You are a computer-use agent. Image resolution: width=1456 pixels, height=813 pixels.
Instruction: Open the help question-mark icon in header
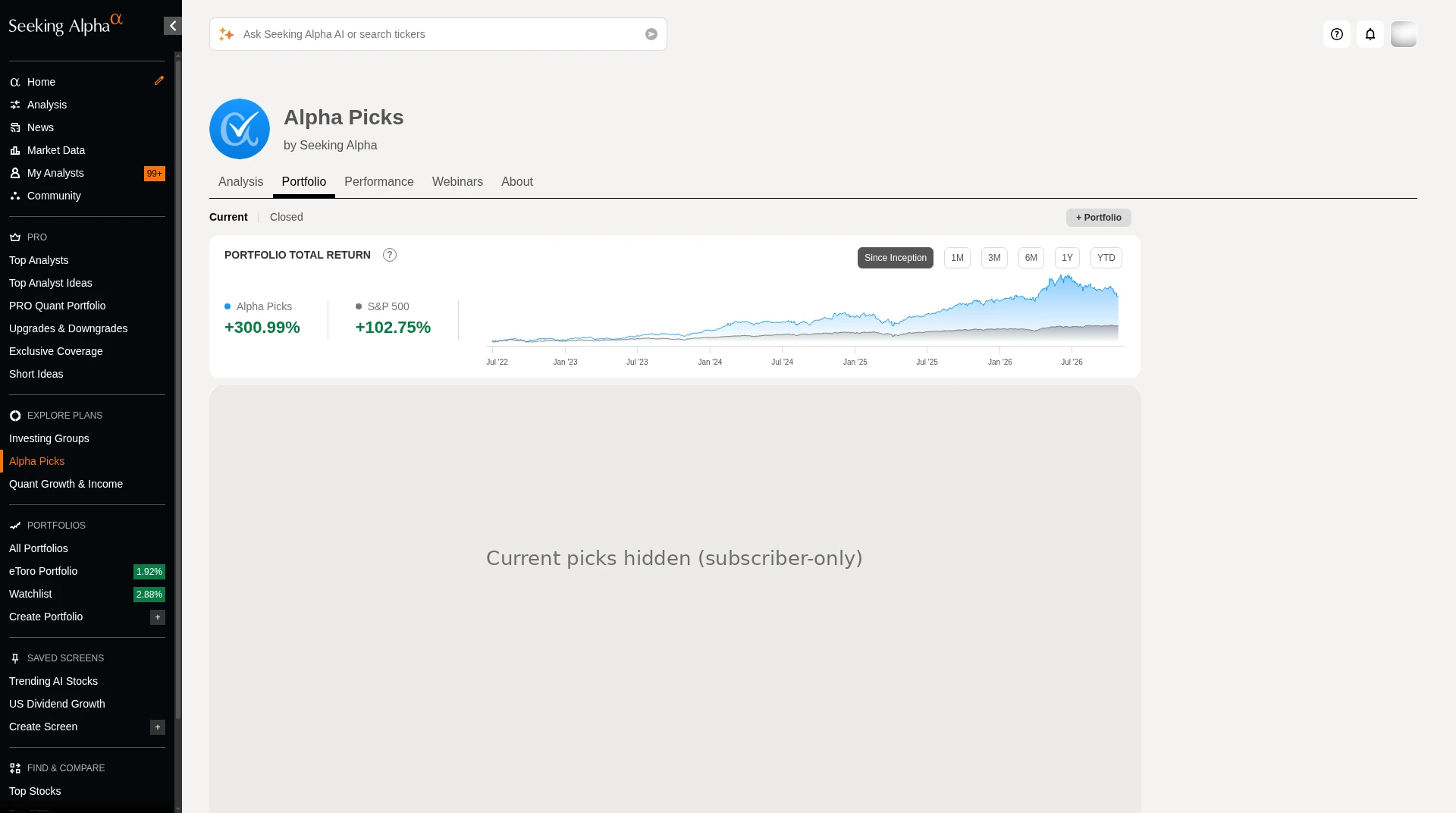(1337, 34)
